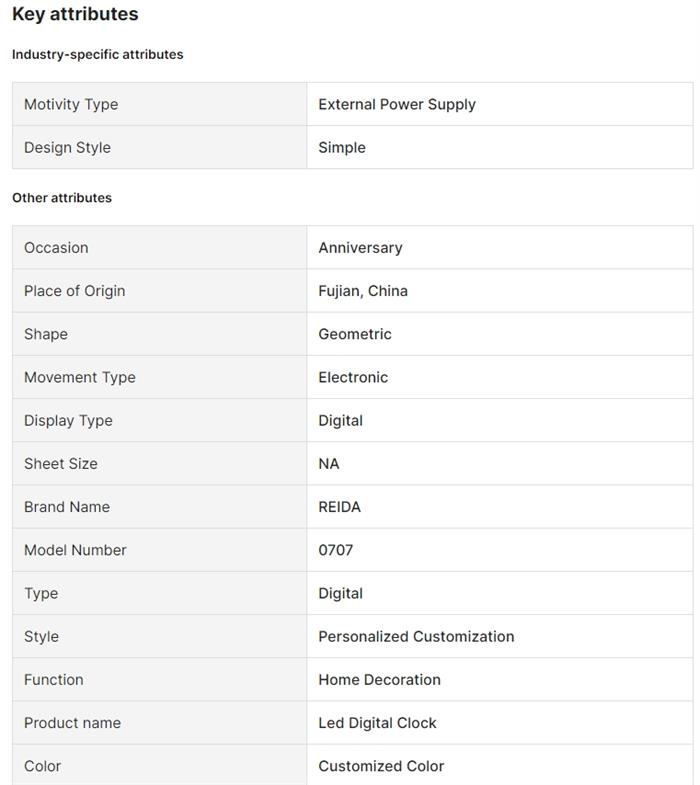Click the Geometric shape value
The height and width of the screenshot is (785, 700).
(x=355, y=334)
